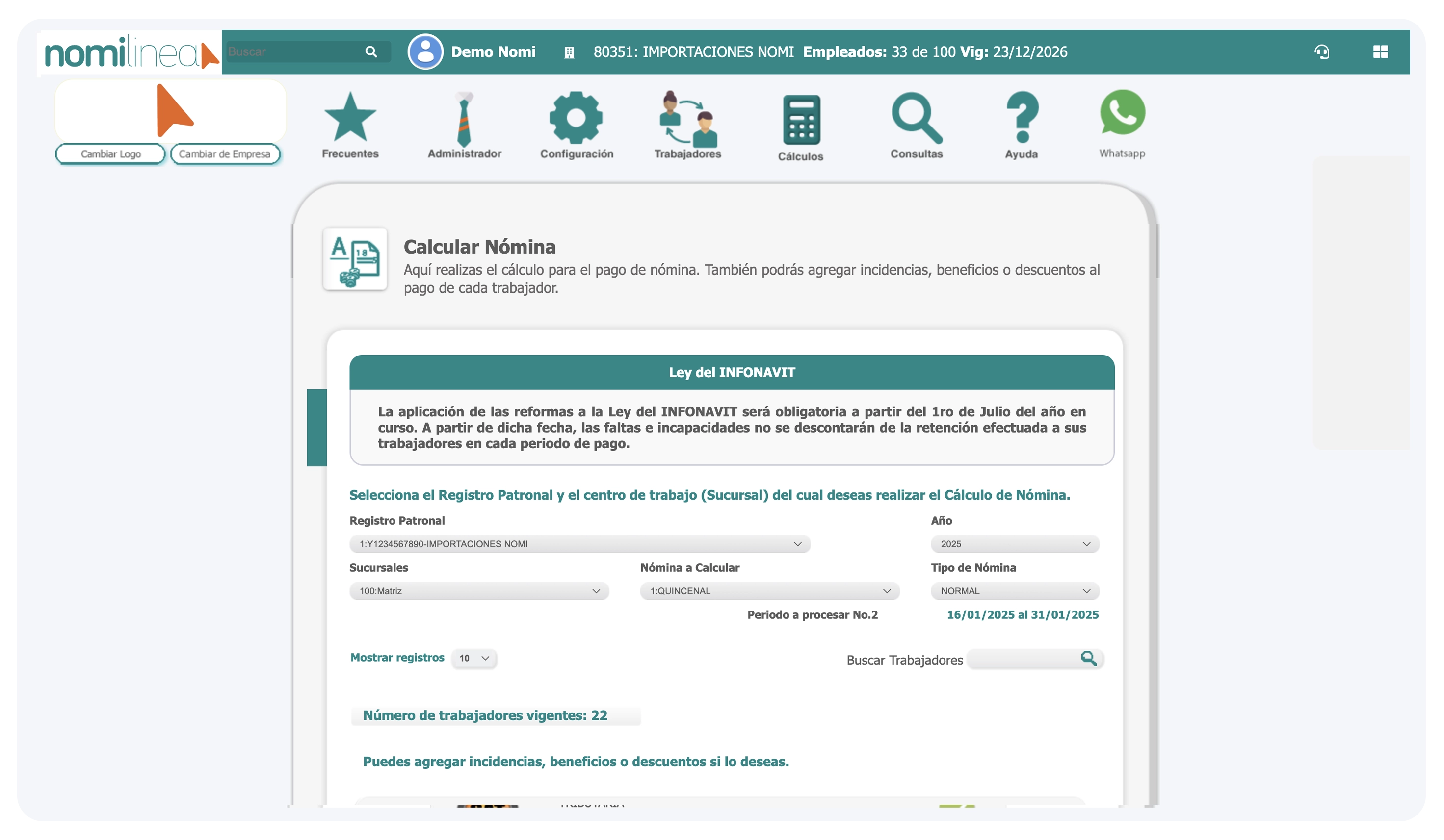Change the Tipo de Nómina selection

point(1015,591)
